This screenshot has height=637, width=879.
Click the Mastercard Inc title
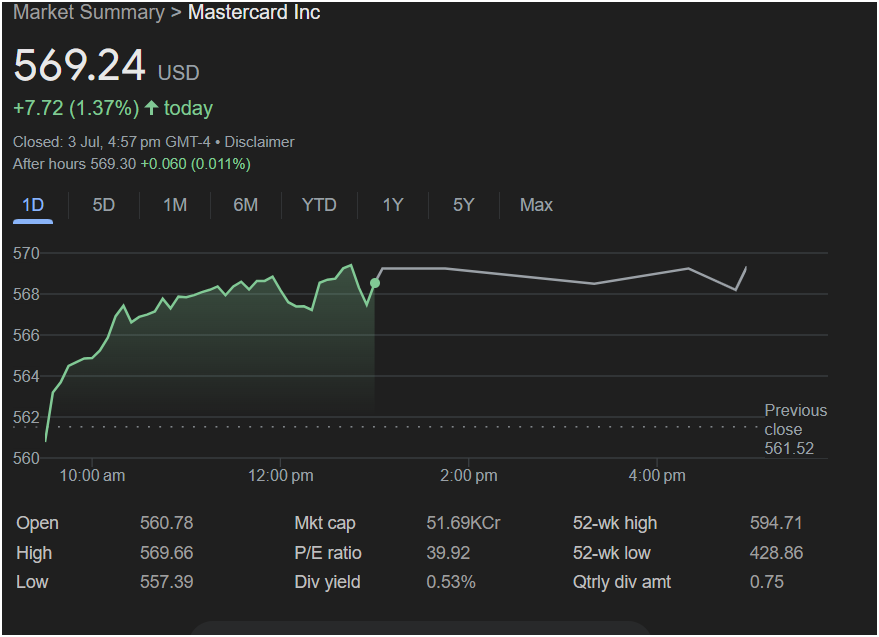point(254,12)
